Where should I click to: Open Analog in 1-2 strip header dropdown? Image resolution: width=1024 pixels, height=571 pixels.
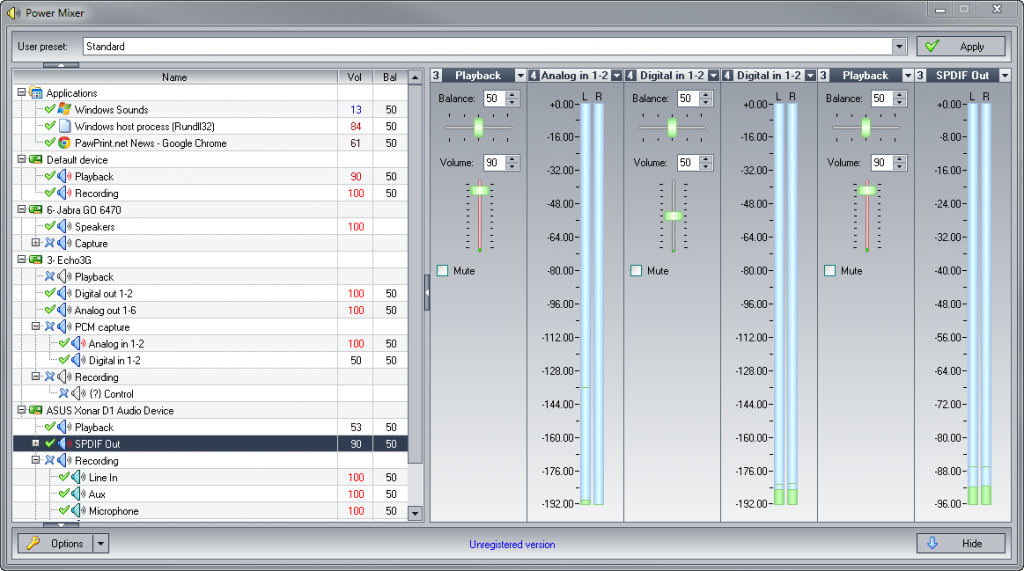coord(616,76)
